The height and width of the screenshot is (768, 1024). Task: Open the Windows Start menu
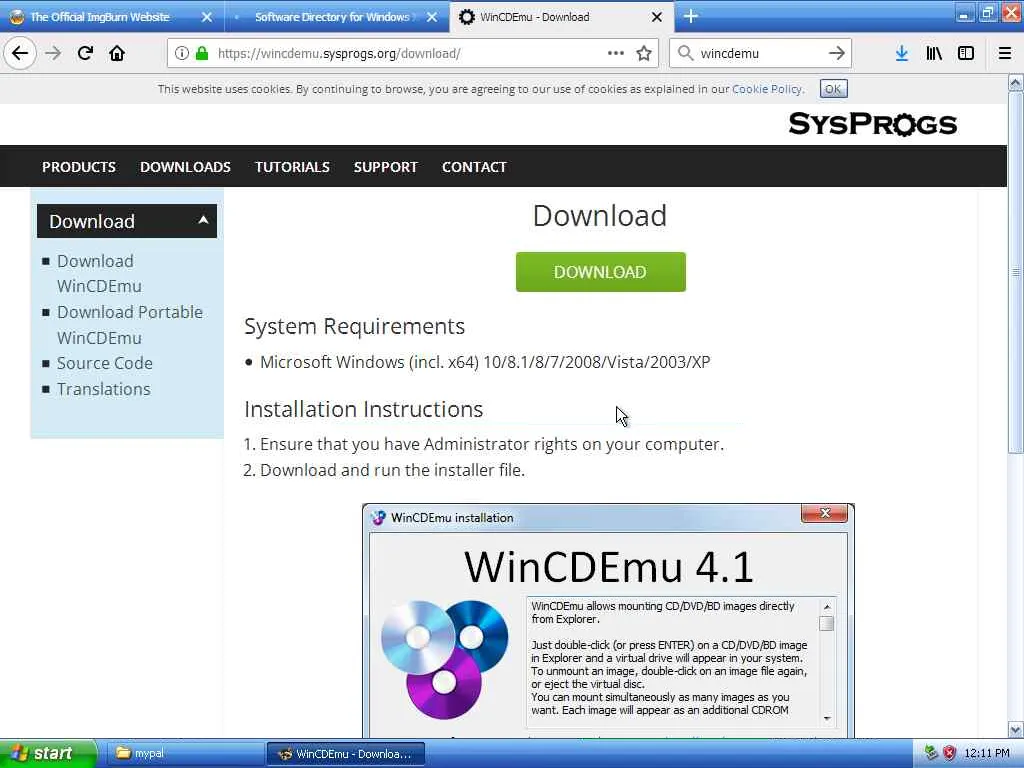(x=47, y=753)
